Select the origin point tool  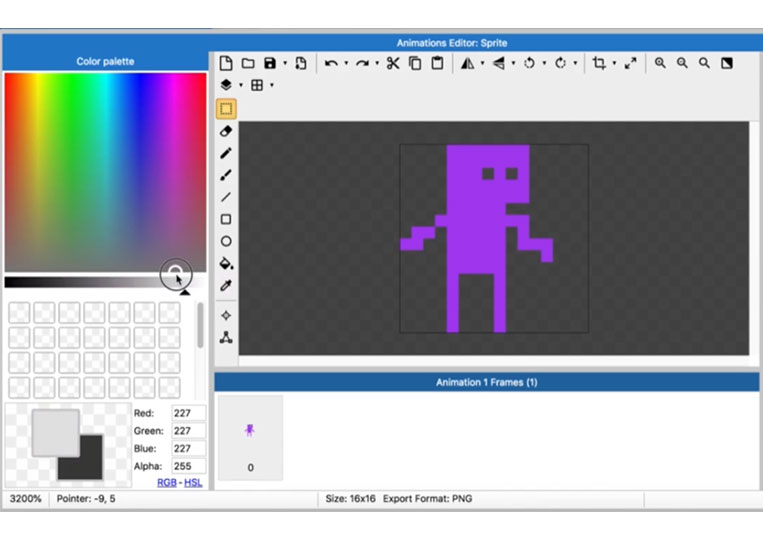pos(226,316)
